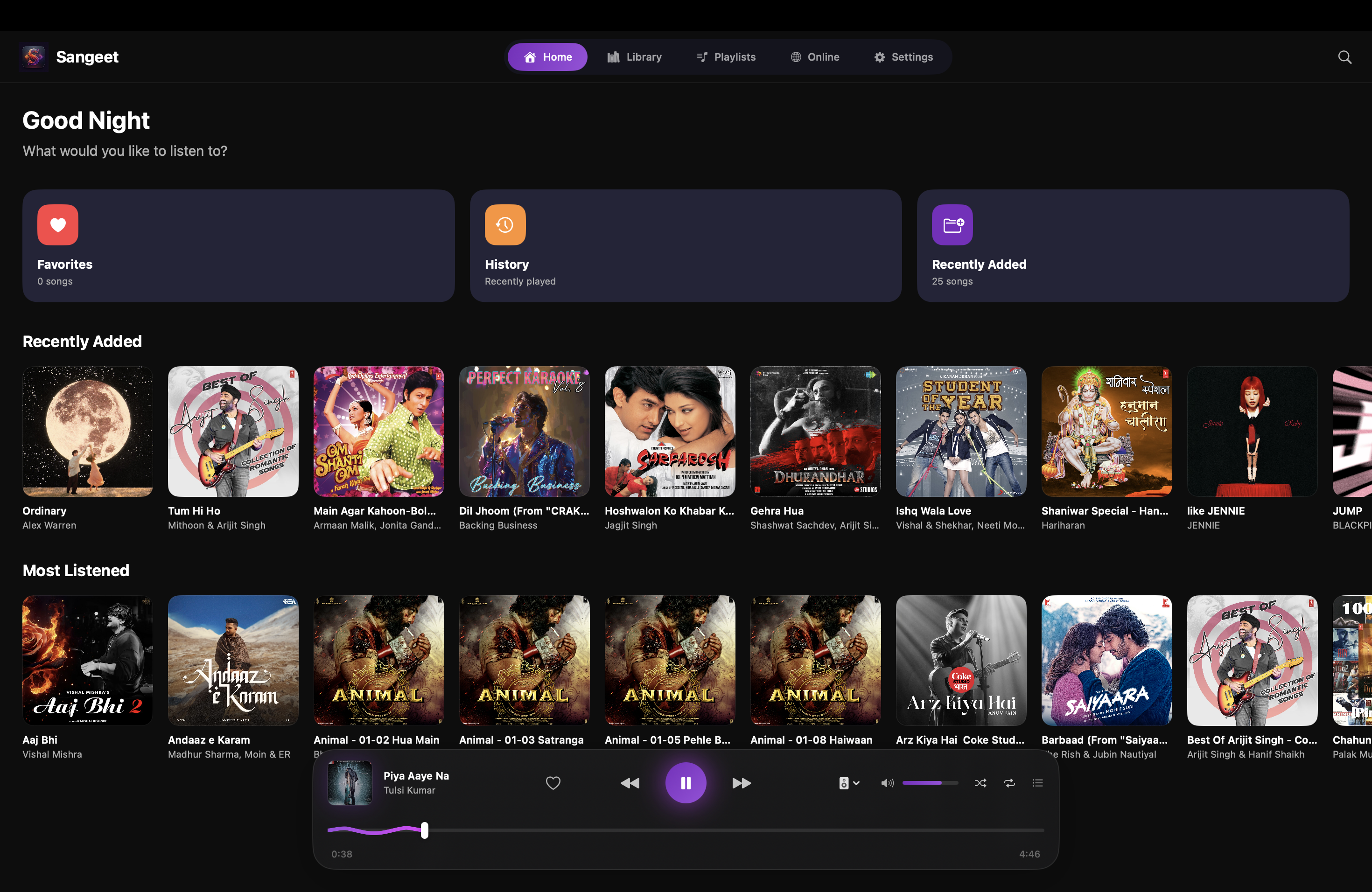
Task: Adjust the volume slider
Action: pyautogui.click(x=930, y=783)
